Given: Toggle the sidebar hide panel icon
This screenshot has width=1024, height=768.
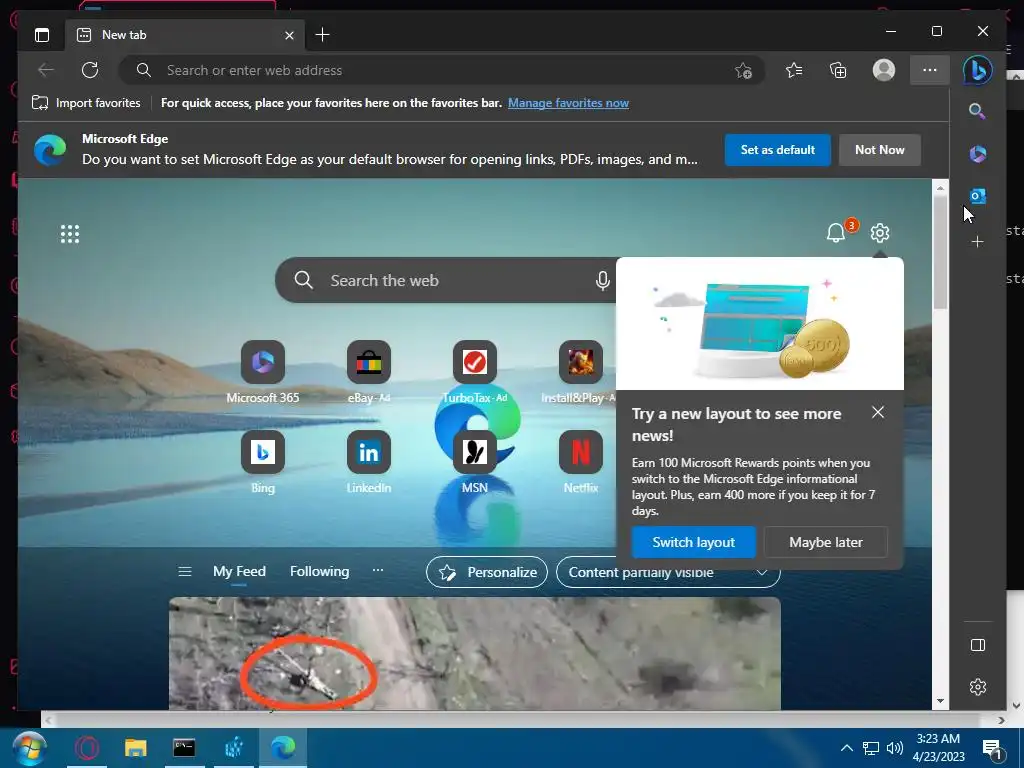Looking at the screenshot, I should (x=978, y=645).
